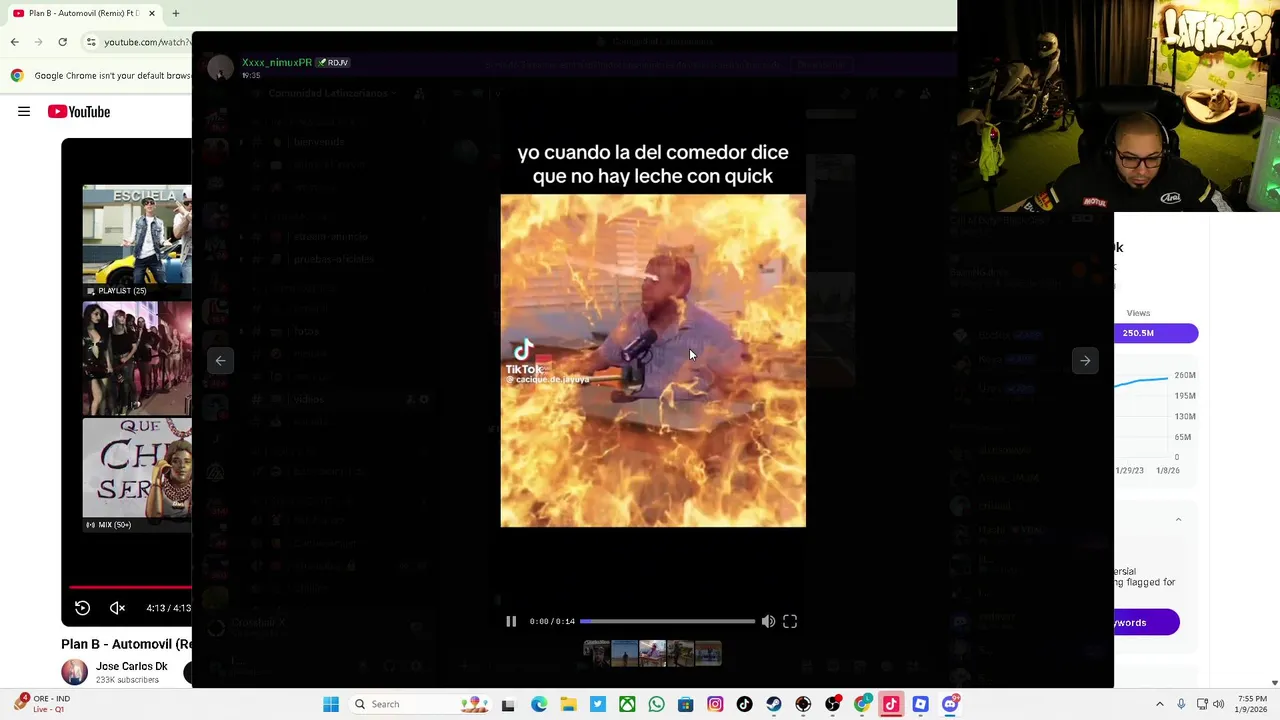Viewport: 1280px width, 720px height.
Task: Enter fullscreen for the media viewer video
Action: [x=790, y=621]
